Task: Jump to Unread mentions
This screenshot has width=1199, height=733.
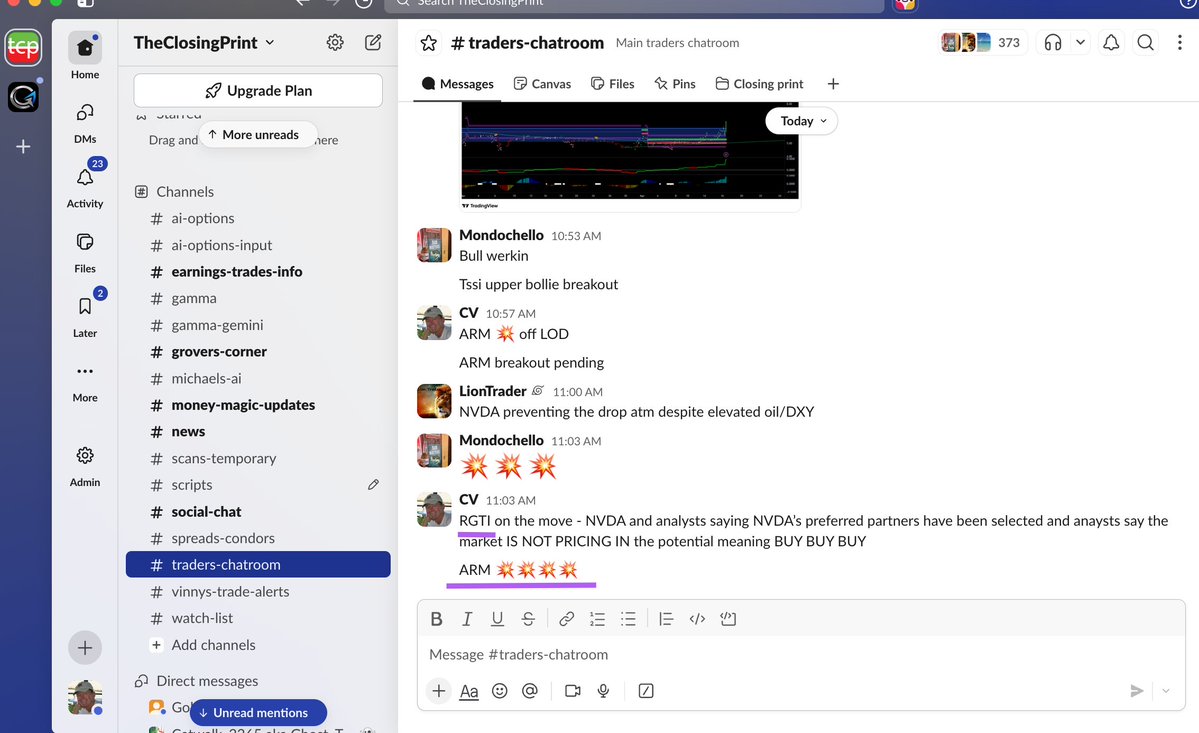Action: pyautogui.click(x=258, y=712)
